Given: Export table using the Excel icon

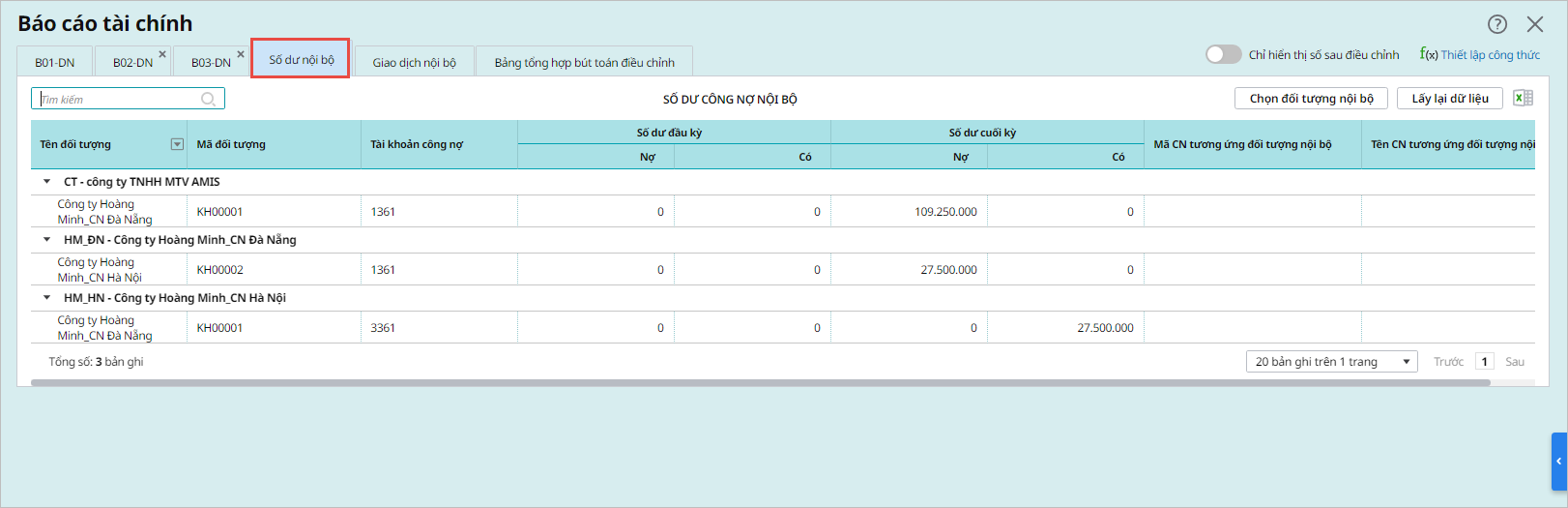Looking at the screenshot, I should pyautogui.click(x=1523, y=99).
